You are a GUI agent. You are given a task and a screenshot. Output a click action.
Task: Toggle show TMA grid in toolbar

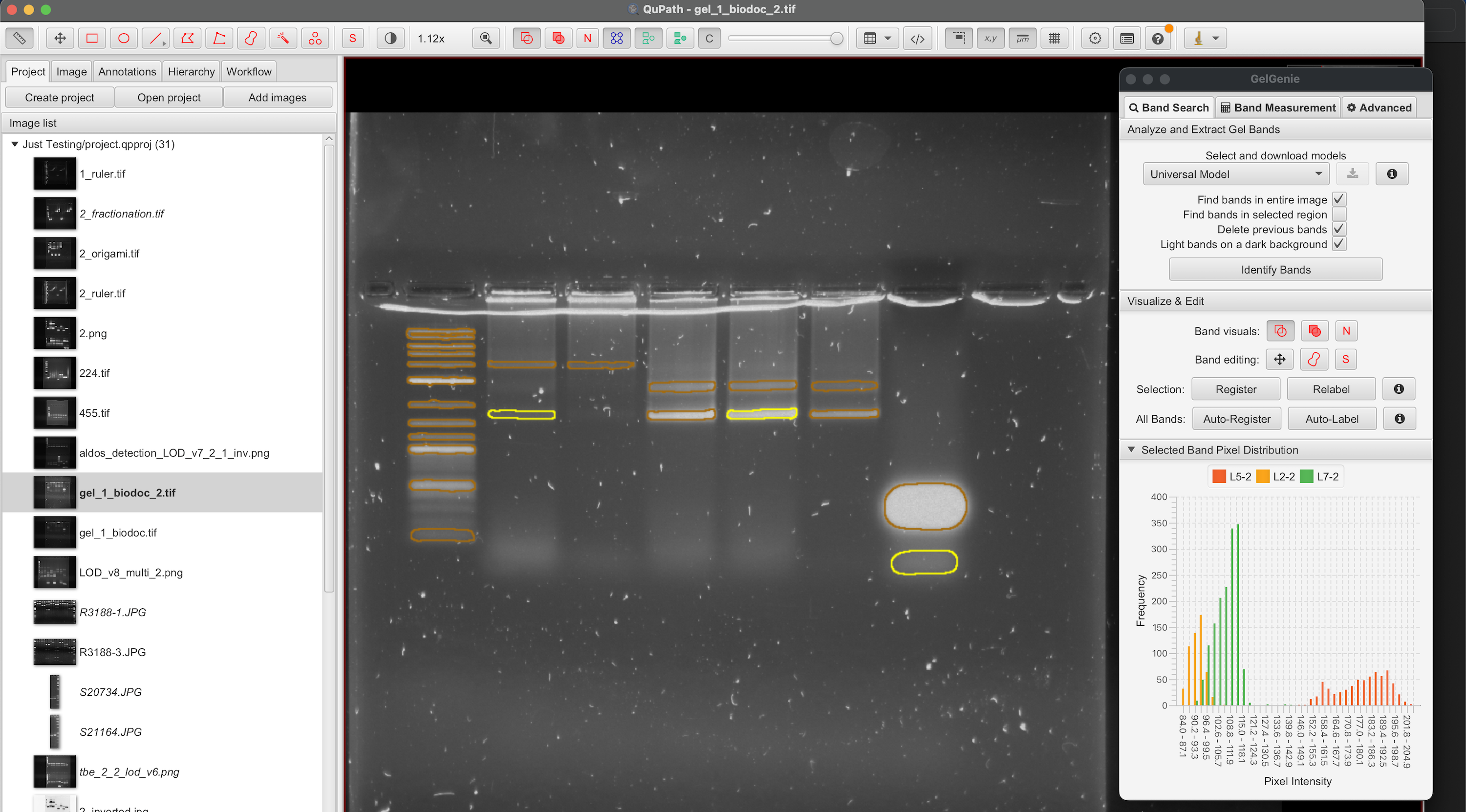[x=616, y=38]
